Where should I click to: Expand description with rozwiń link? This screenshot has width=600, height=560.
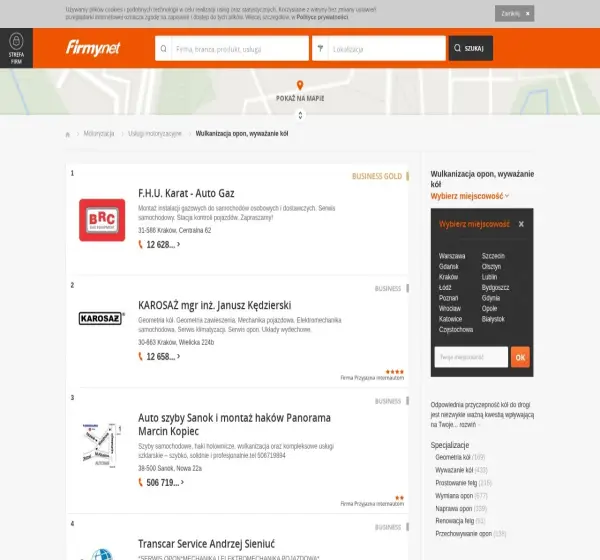point(468,424)
